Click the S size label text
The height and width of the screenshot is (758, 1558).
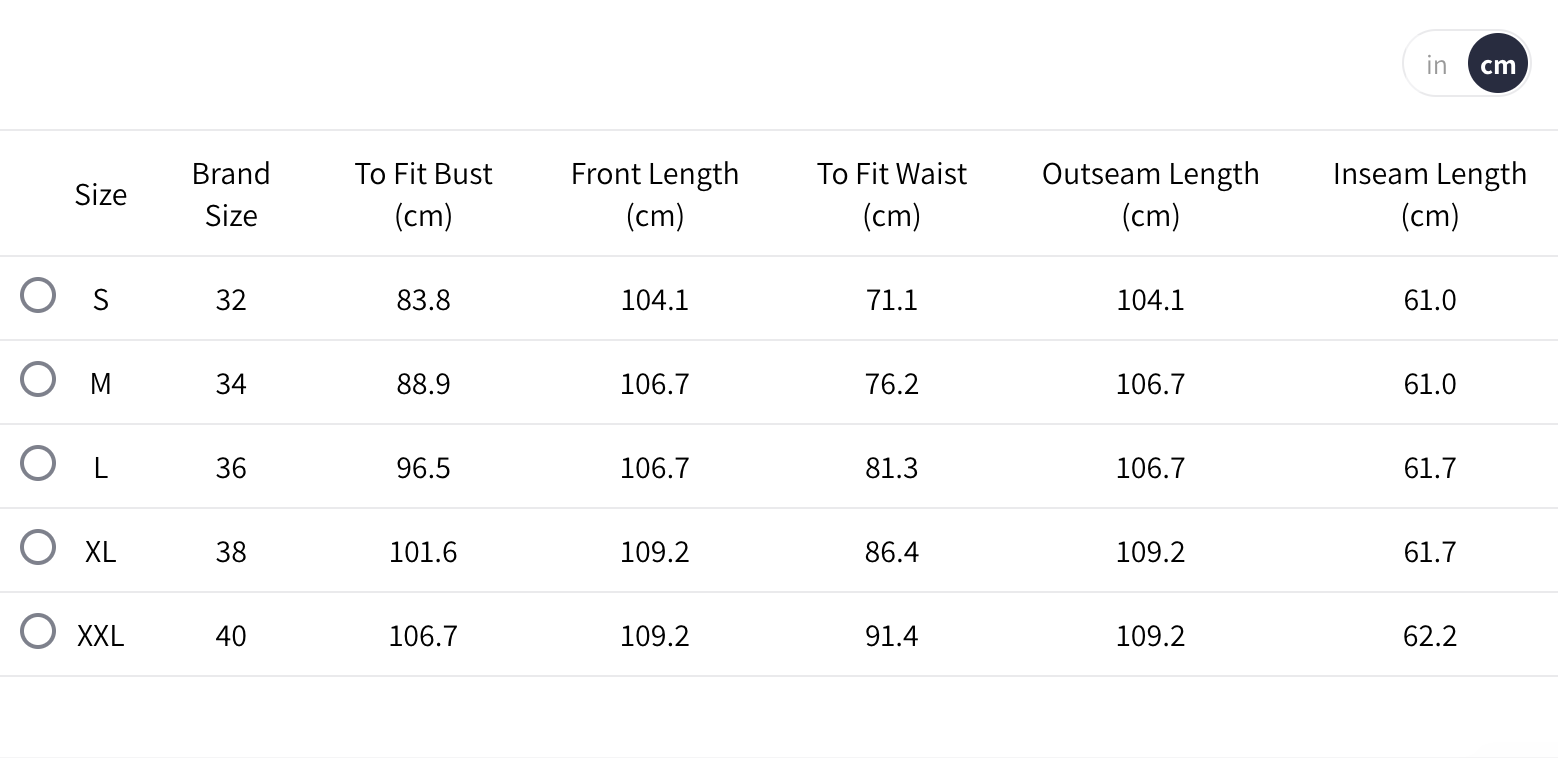pos(101,299)
